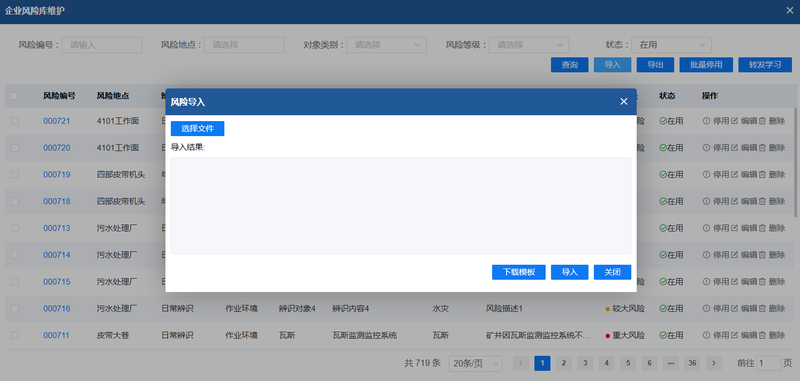Screen dimensions: 800x381
Task: Click 在用 status icon in row 000711
Action: pyautogui.click(x=663, y=335)
